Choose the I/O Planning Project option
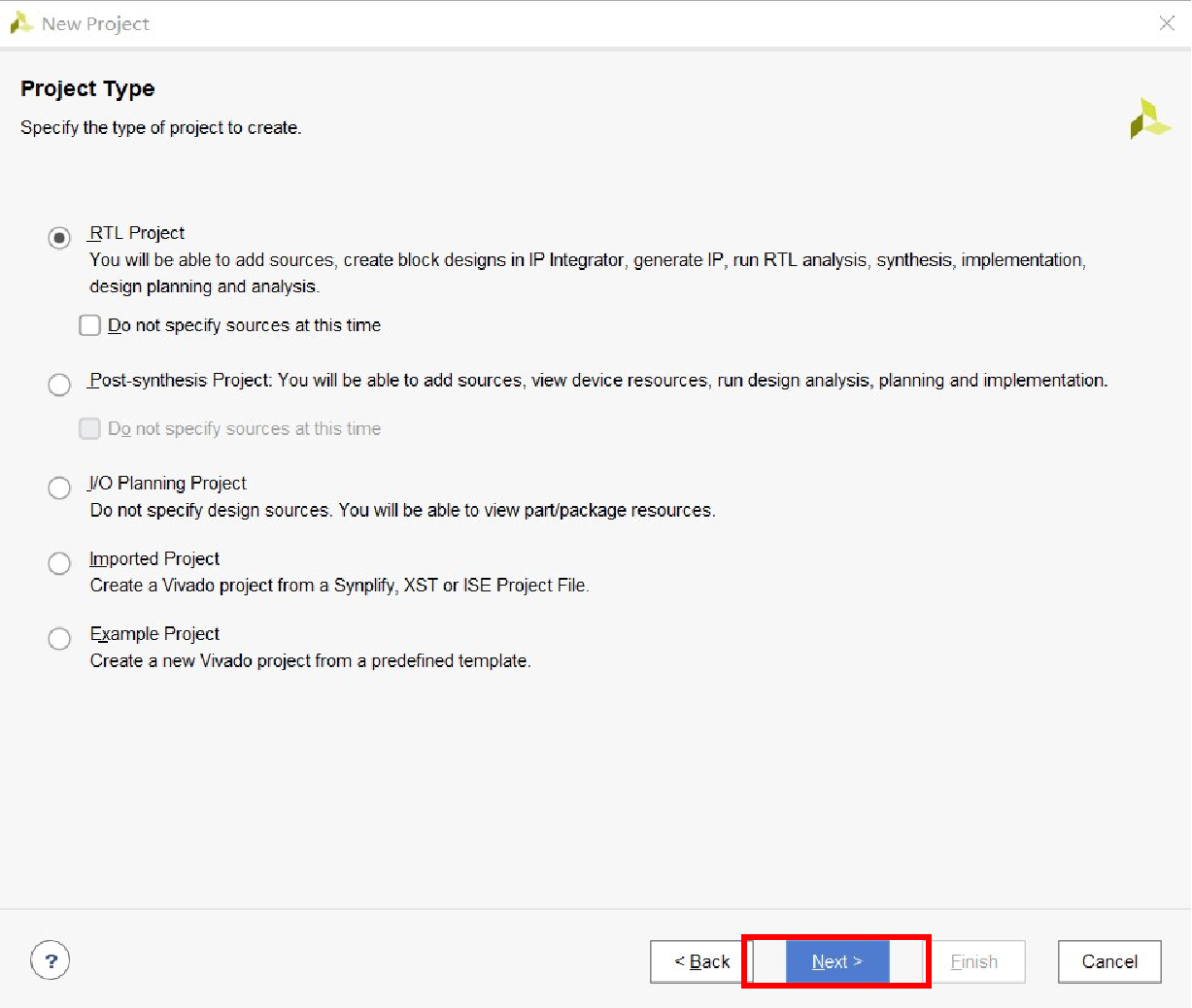 (59, 487)
